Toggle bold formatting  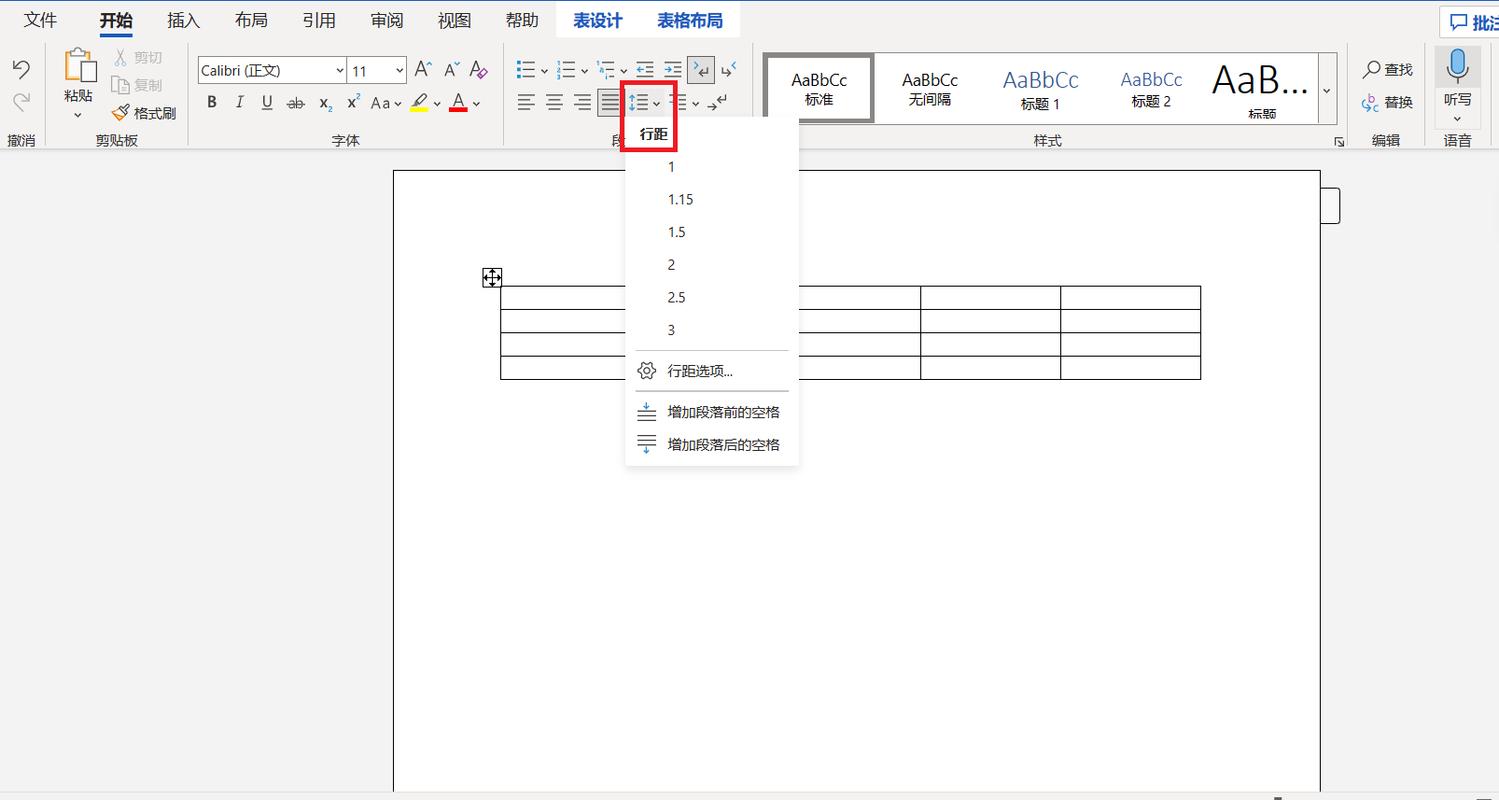(212, 102)
